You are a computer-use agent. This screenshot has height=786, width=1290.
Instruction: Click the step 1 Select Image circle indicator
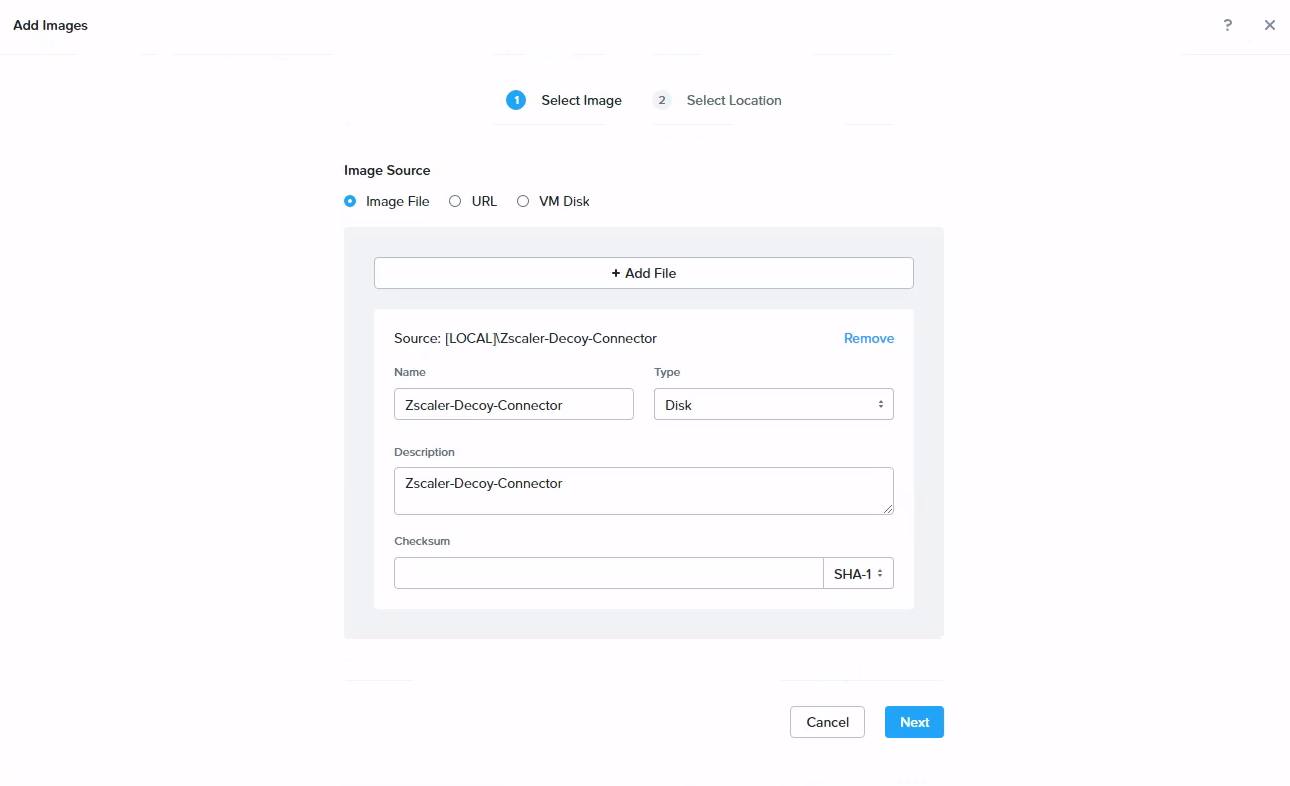[x=516, y=100]
